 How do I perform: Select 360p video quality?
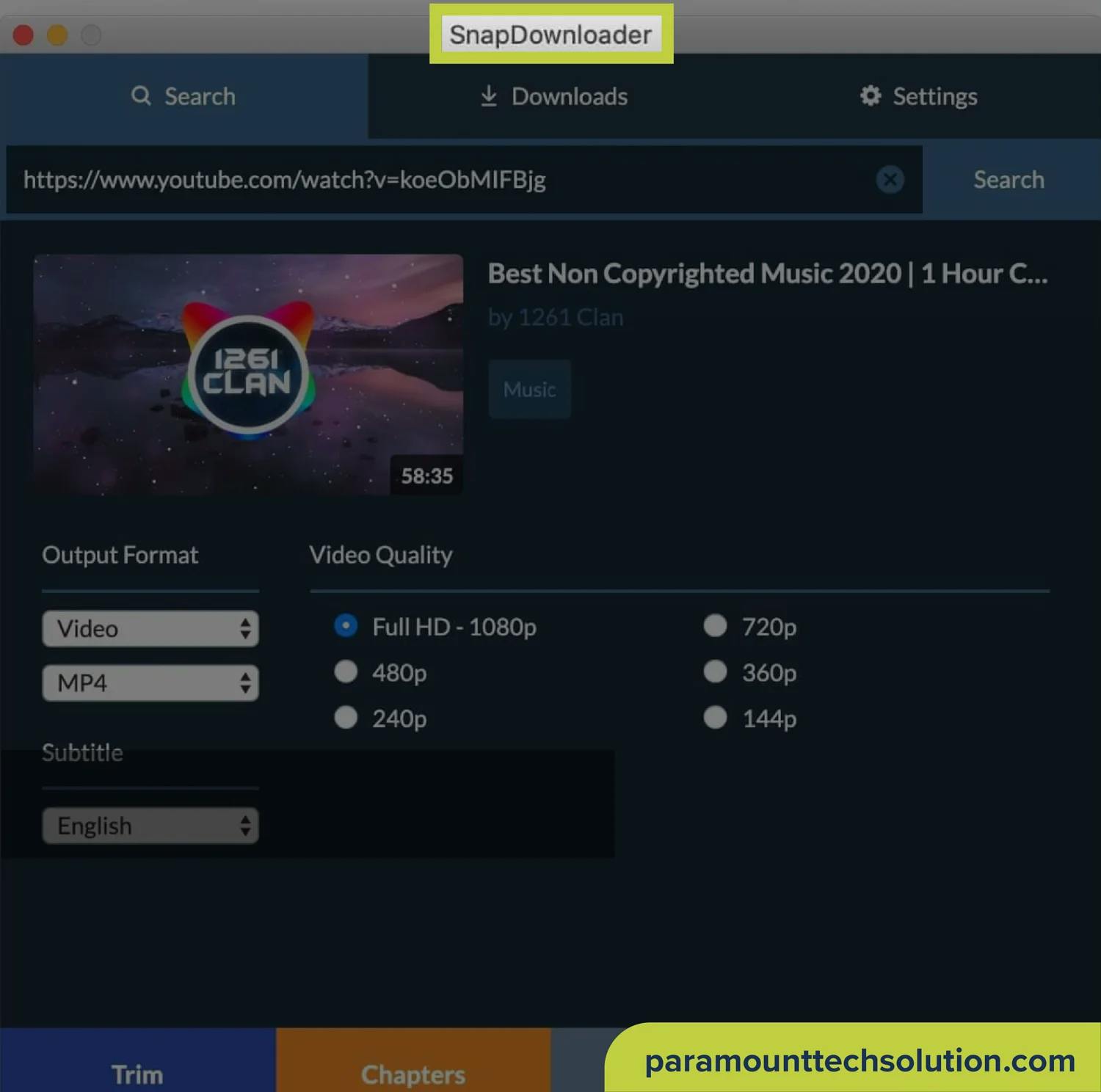pyautogui.click(x=715, y=671)
